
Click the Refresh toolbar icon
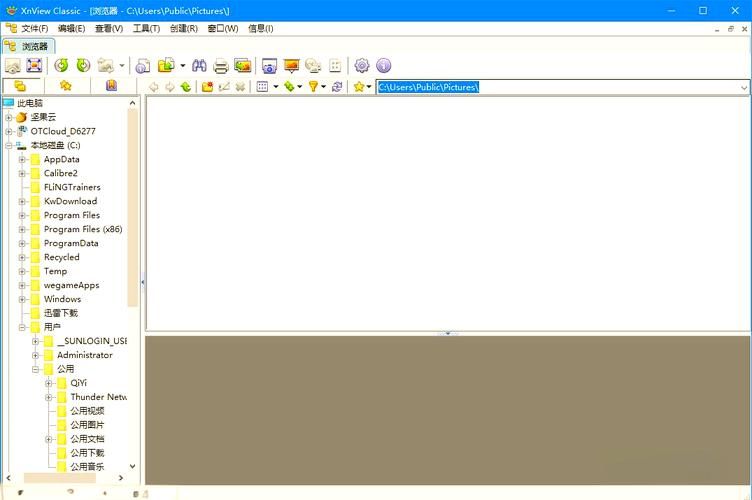[337, 87]
